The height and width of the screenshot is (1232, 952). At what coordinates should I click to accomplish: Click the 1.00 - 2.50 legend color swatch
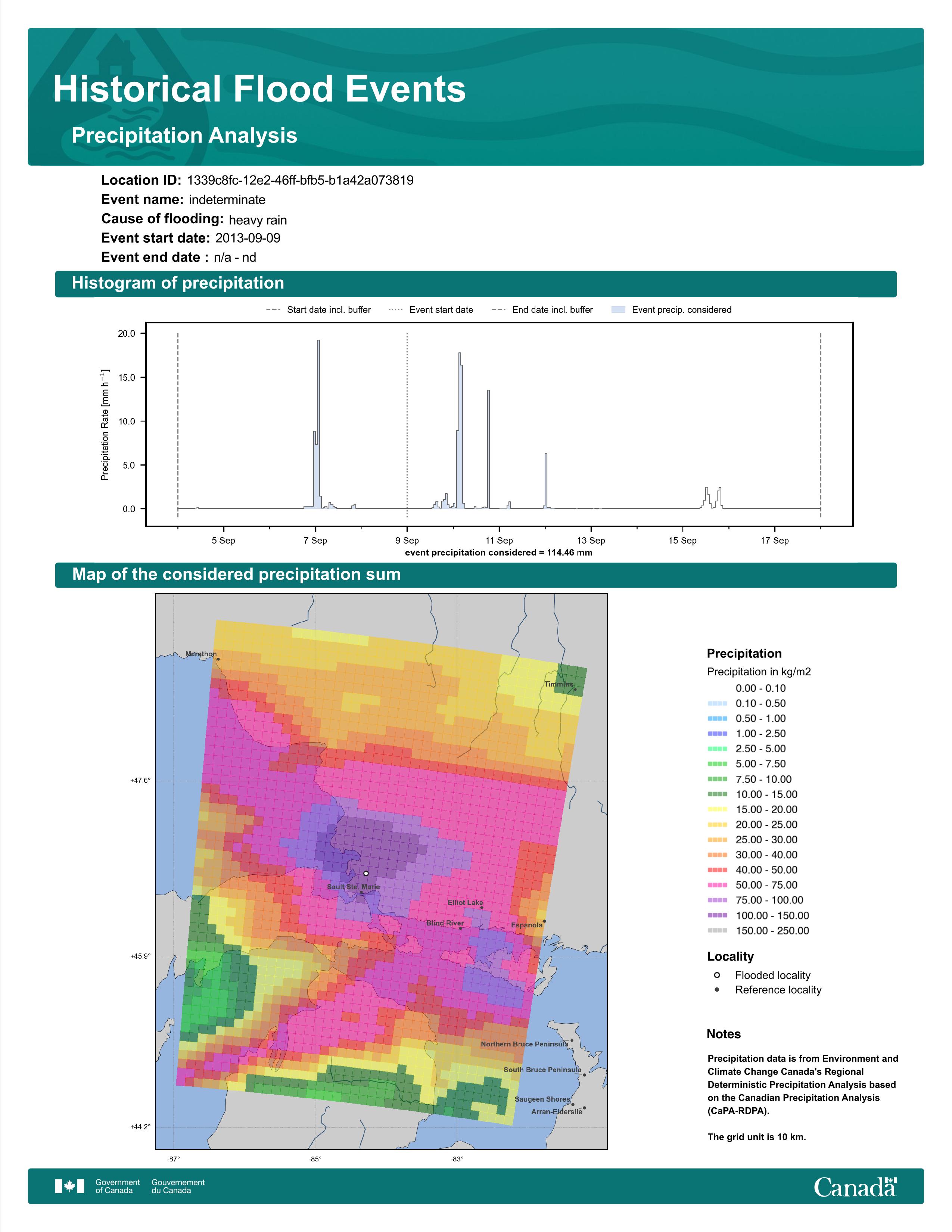717,733
